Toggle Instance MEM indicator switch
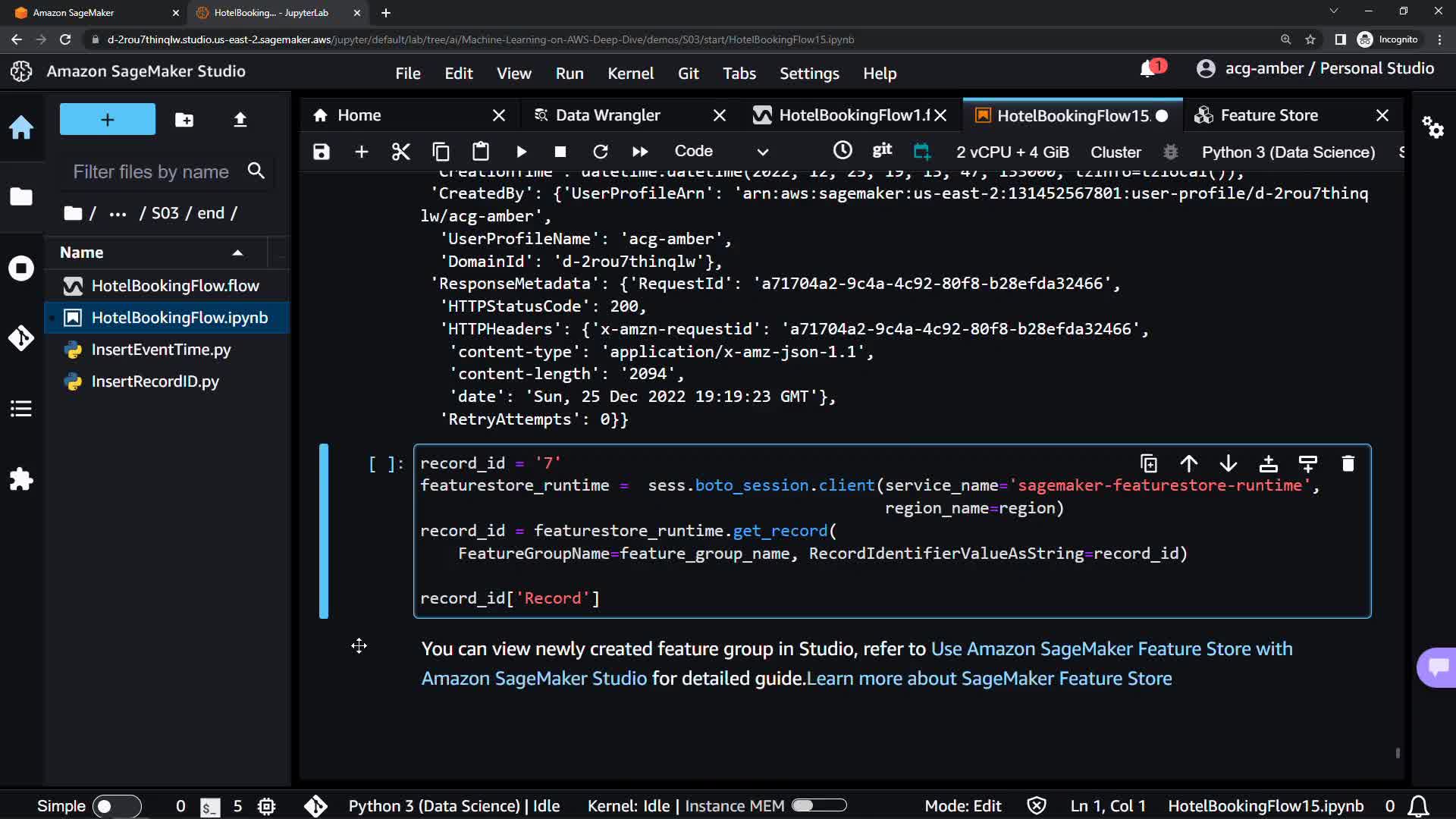 click(x=819, y=805)
